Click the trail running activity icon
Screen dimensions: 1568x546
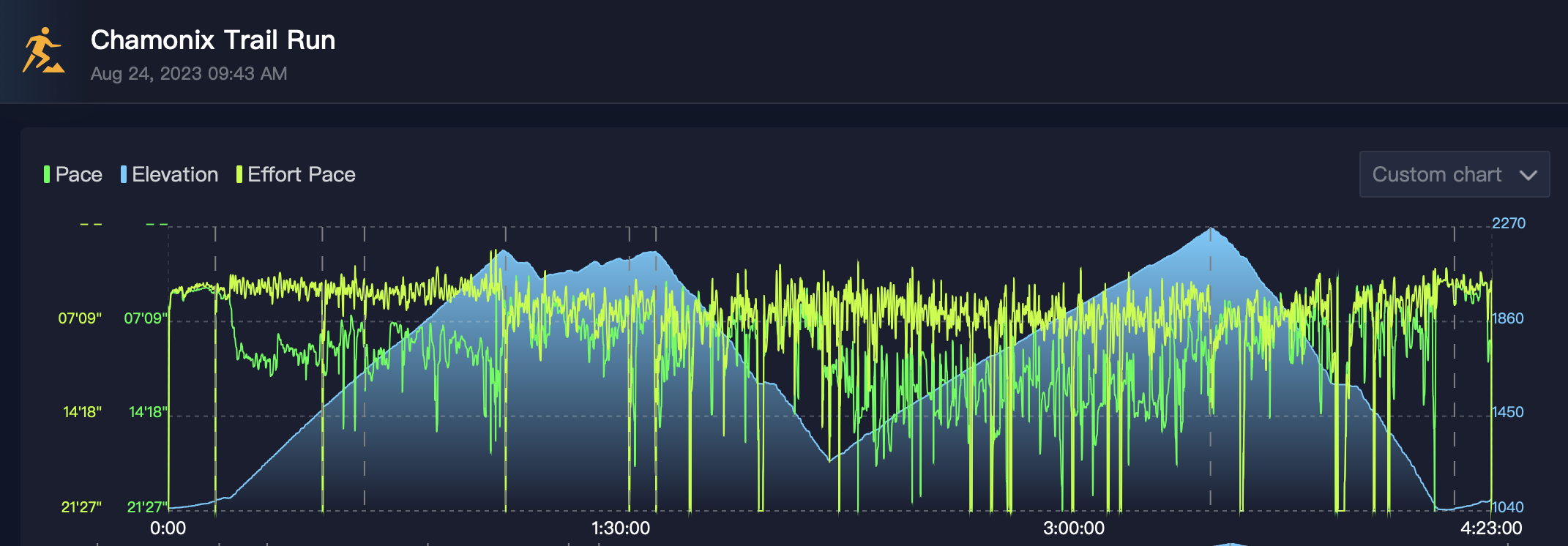click(x=43, y=51)
